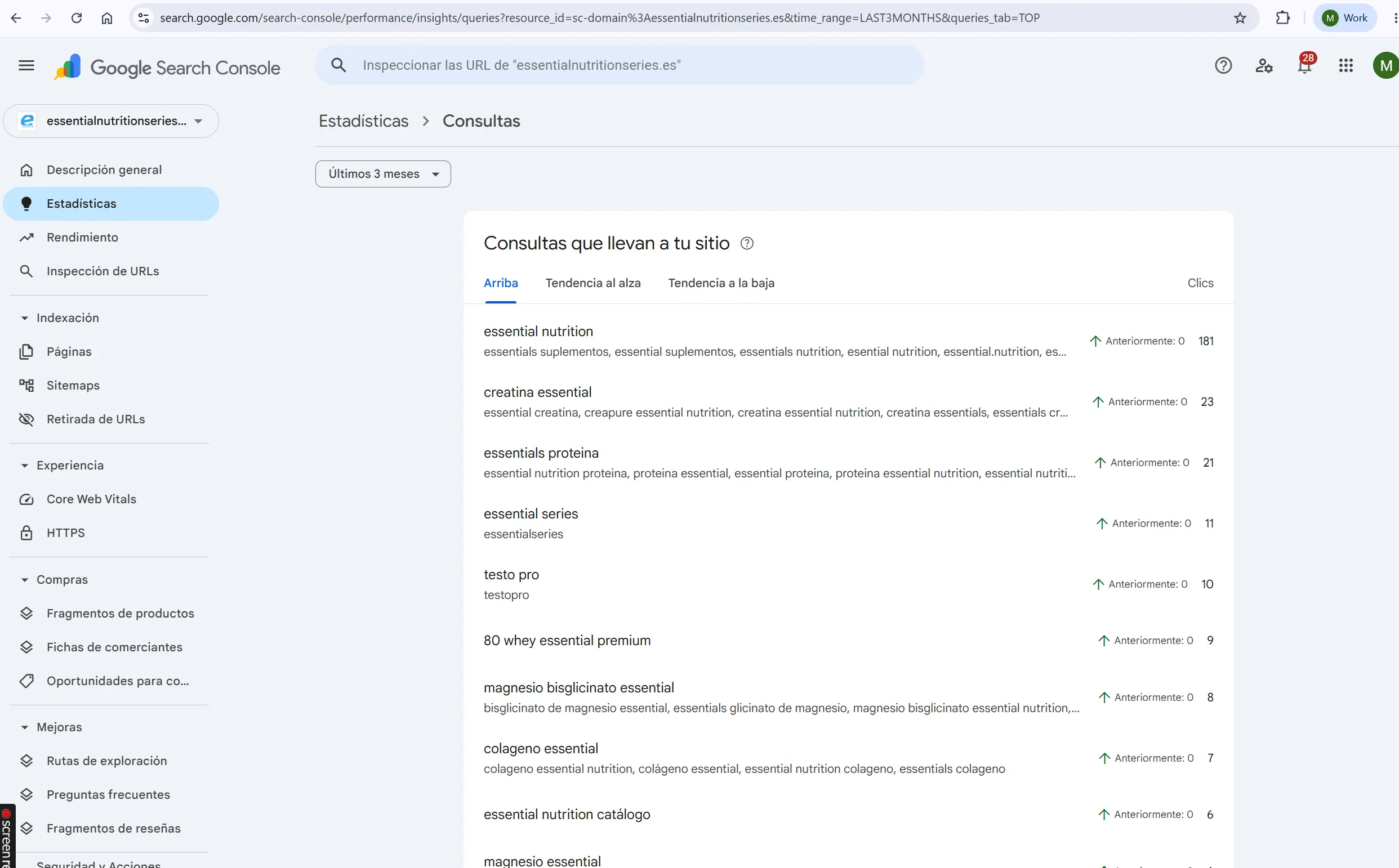Click the Retirada de URLs crossed-eye icon

tap(26, 419)
